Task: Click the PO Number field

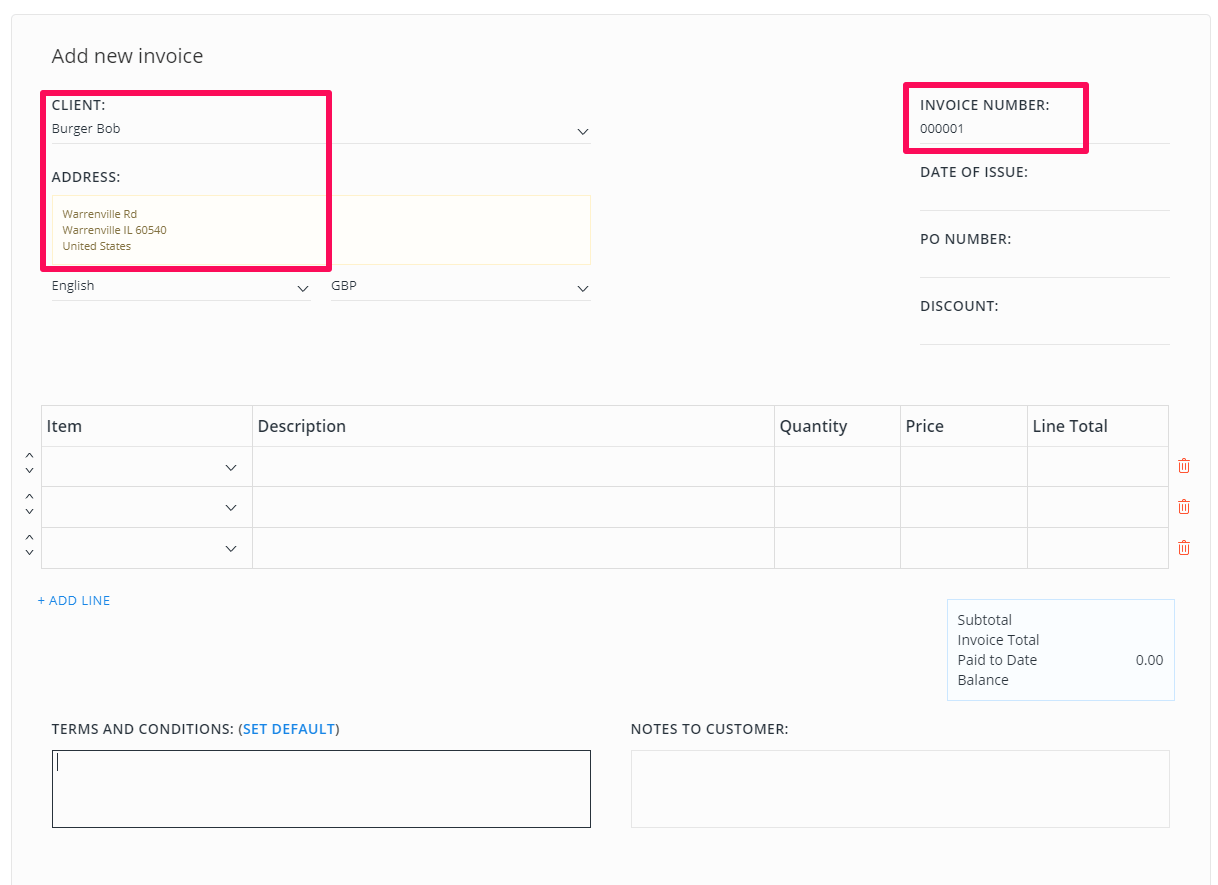Action: (x=1045, y=264)
